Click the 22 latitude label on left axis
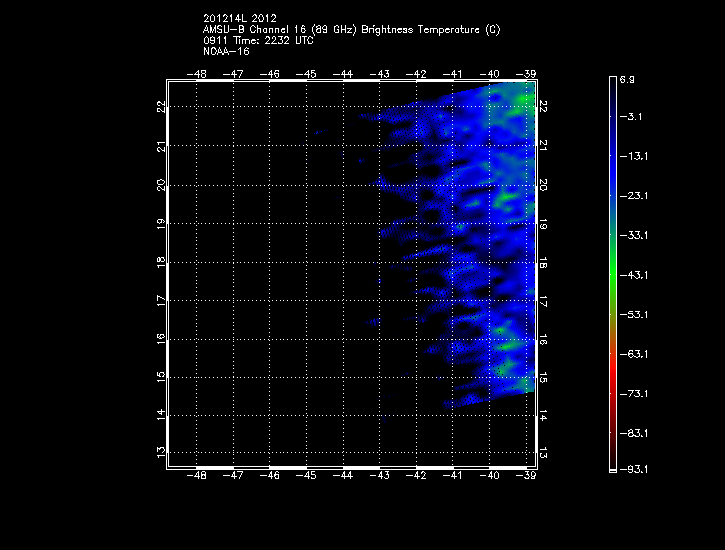Screen dimensions: 725x550 pos(160,107)
